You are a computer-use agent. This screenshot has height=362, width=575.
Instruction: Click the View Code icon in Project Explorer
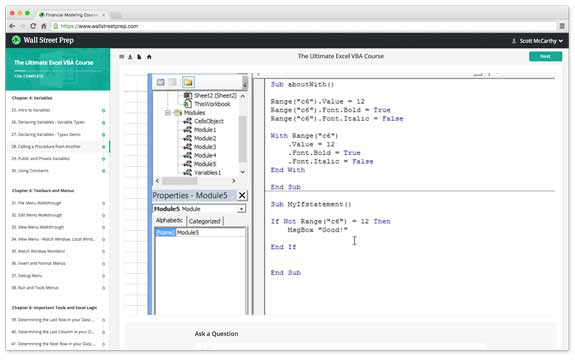161,83
